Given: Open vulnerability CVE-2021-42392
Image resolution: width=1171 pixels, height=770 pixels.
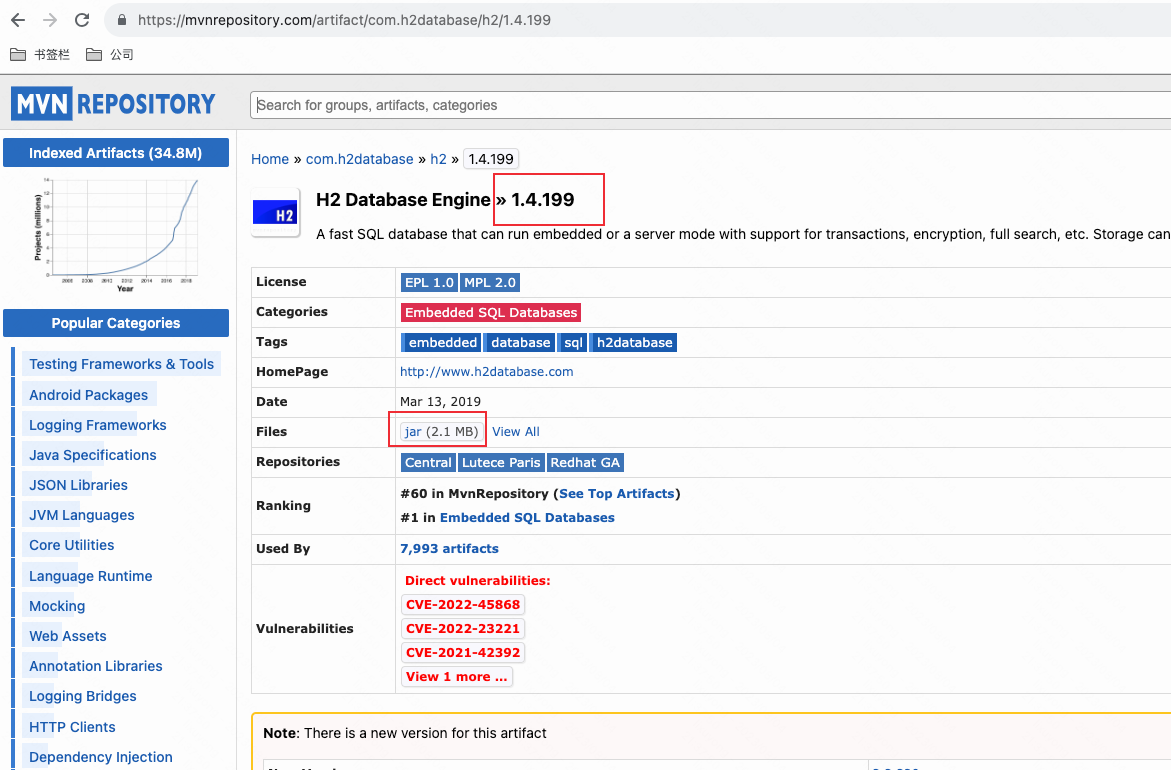Looking at the screenshot, I should coord(463,653).
